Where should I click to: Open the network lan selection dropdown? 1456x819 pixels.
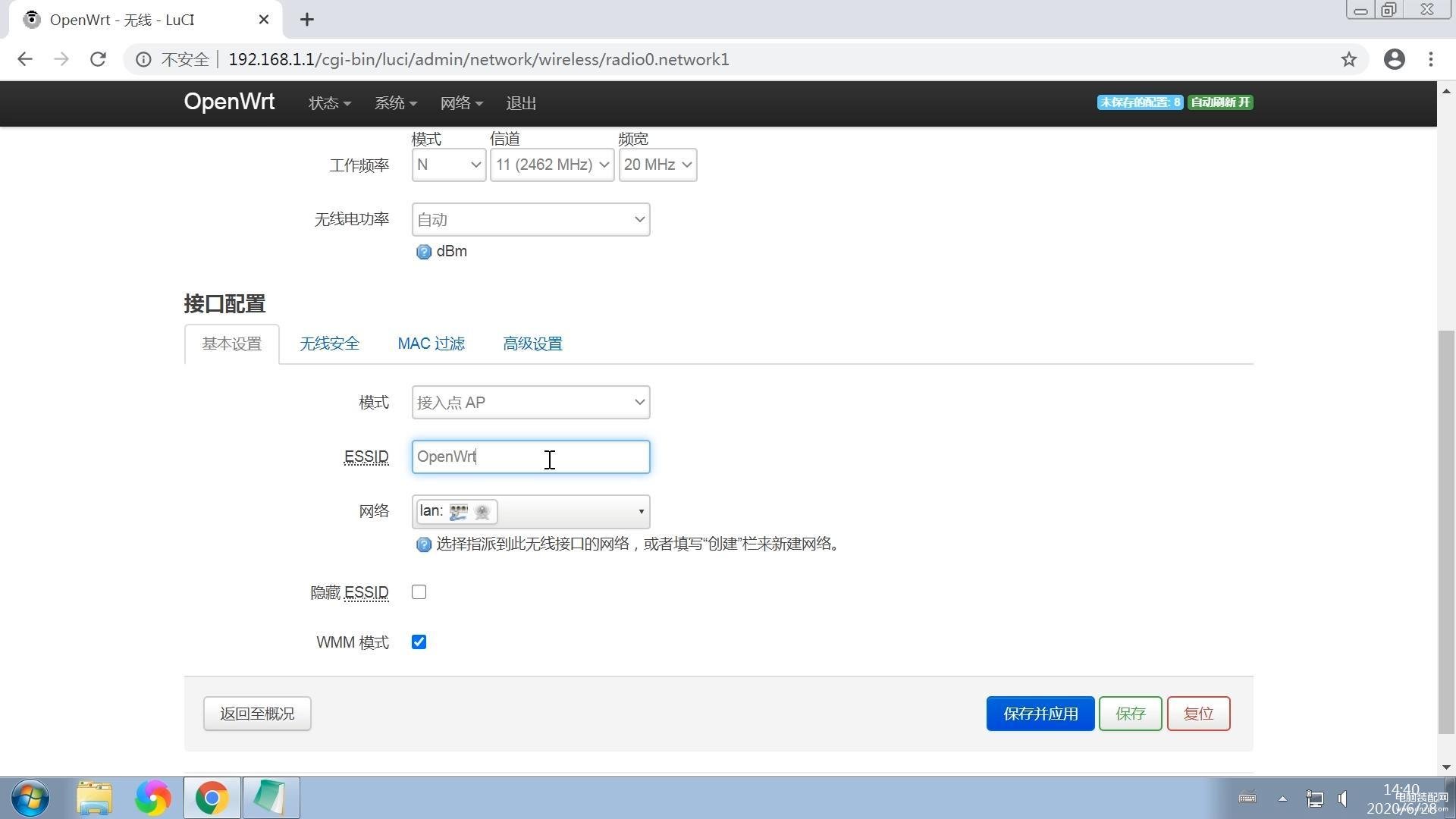(531, 511)
